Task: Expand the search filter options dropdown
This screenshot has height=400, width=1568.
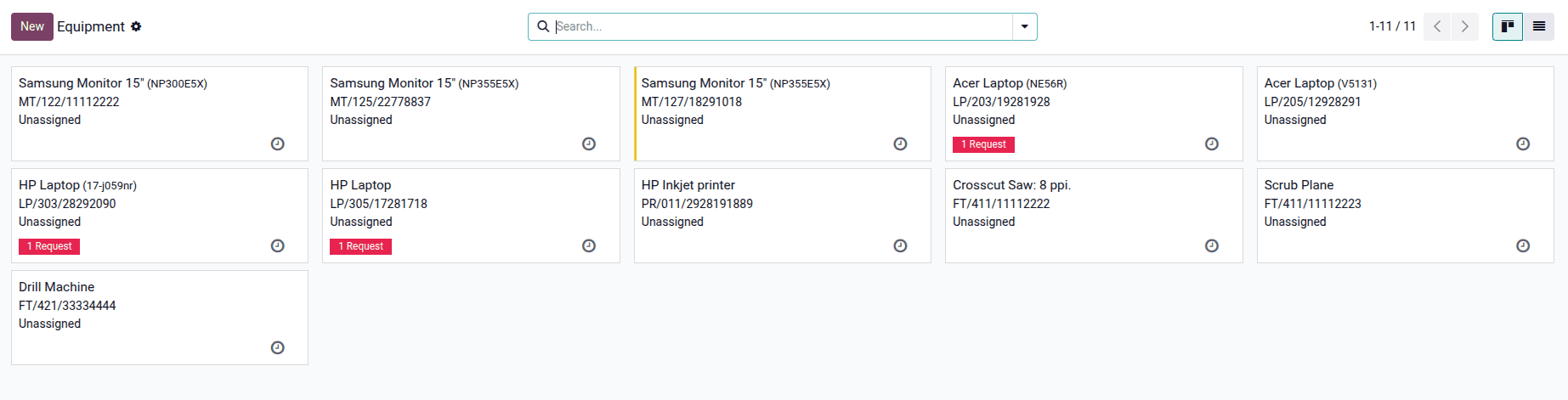Action: pyautogui.click(x=1025, y=26)
